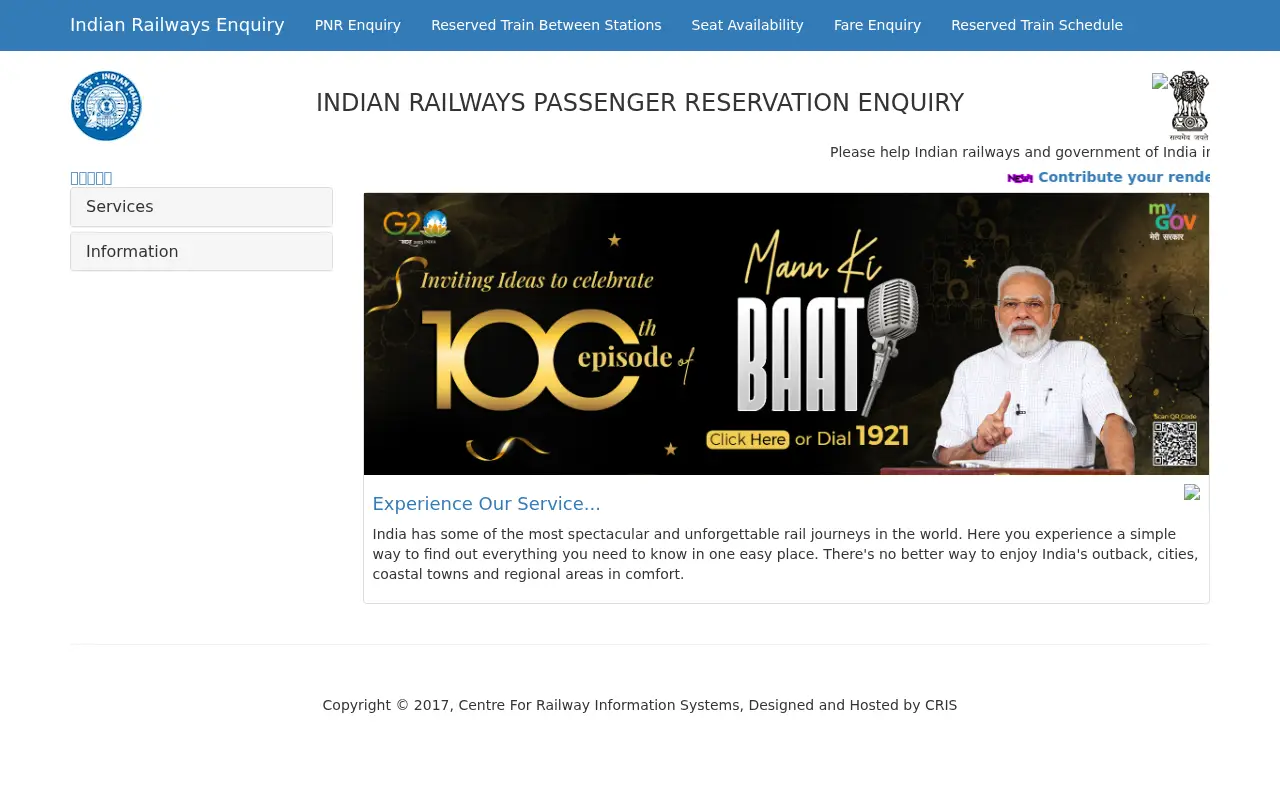The image size is (1280, 800).
Task: Click the Government of India Ashoka emblem
Action: click(x=1188, y=106)
